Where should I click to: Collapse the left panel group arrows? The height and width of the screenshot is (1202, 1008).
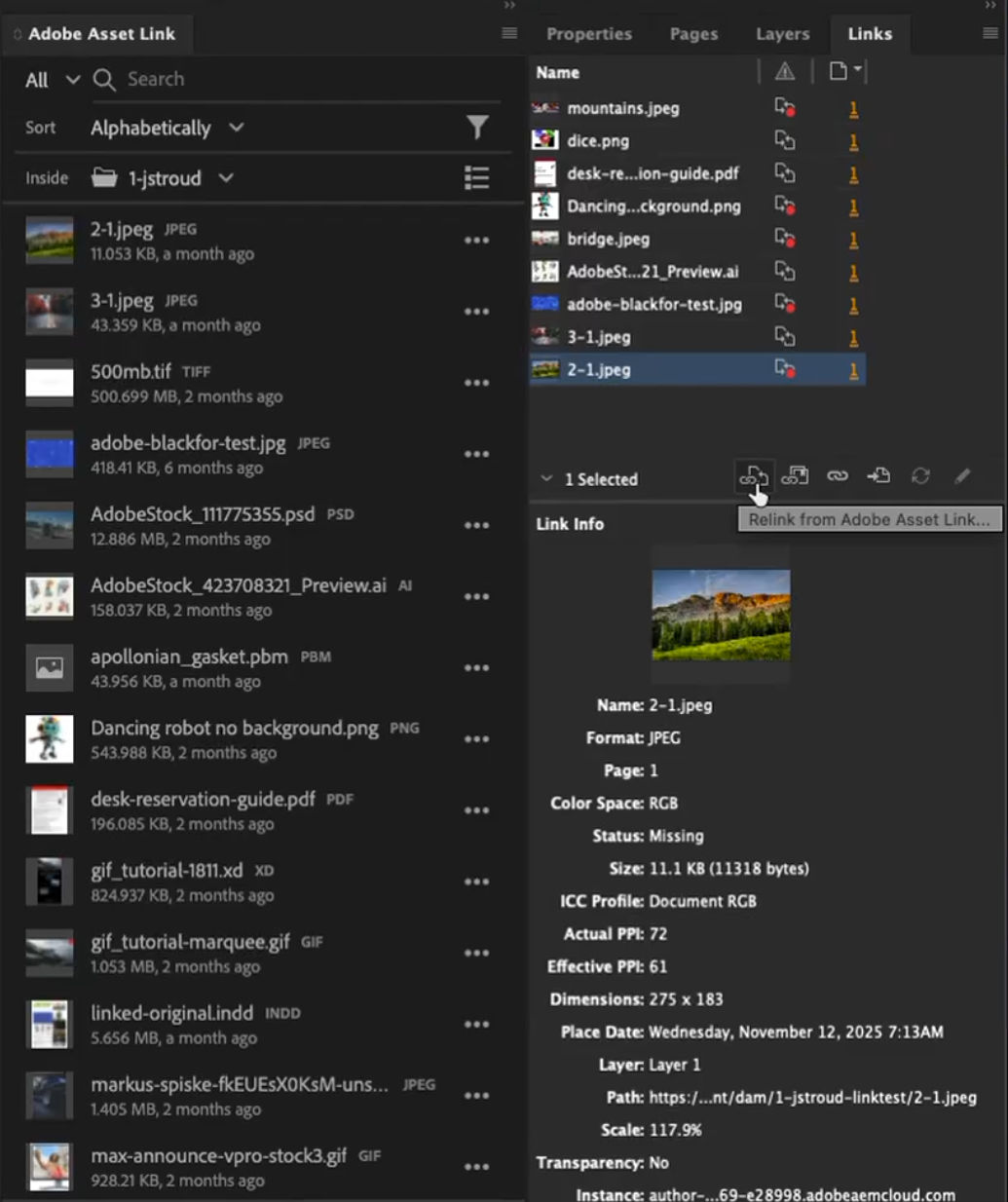point(508,6)
